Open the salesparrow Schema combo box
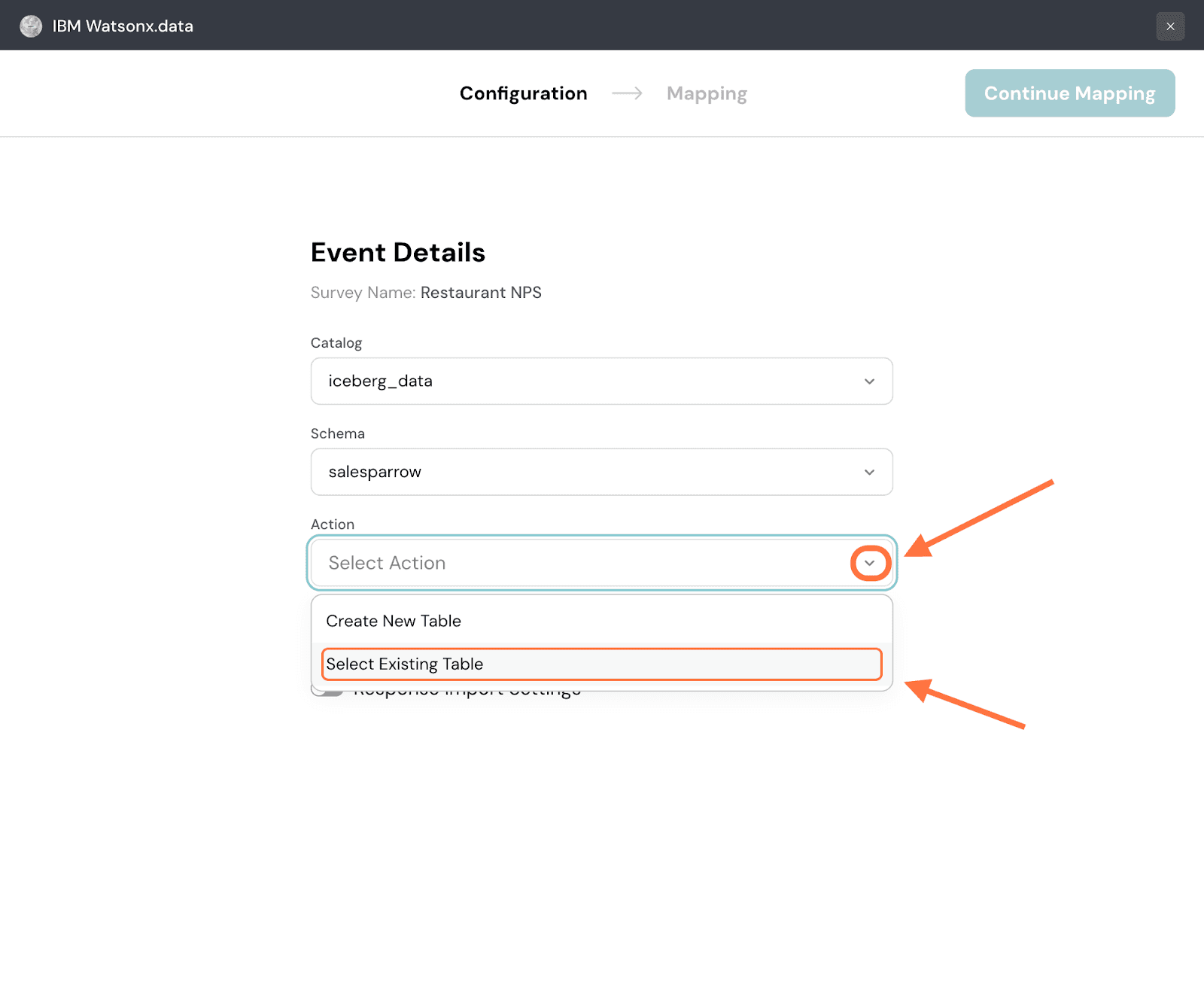This screenshot has width=1204, height=982. click(x=587, y=473)
